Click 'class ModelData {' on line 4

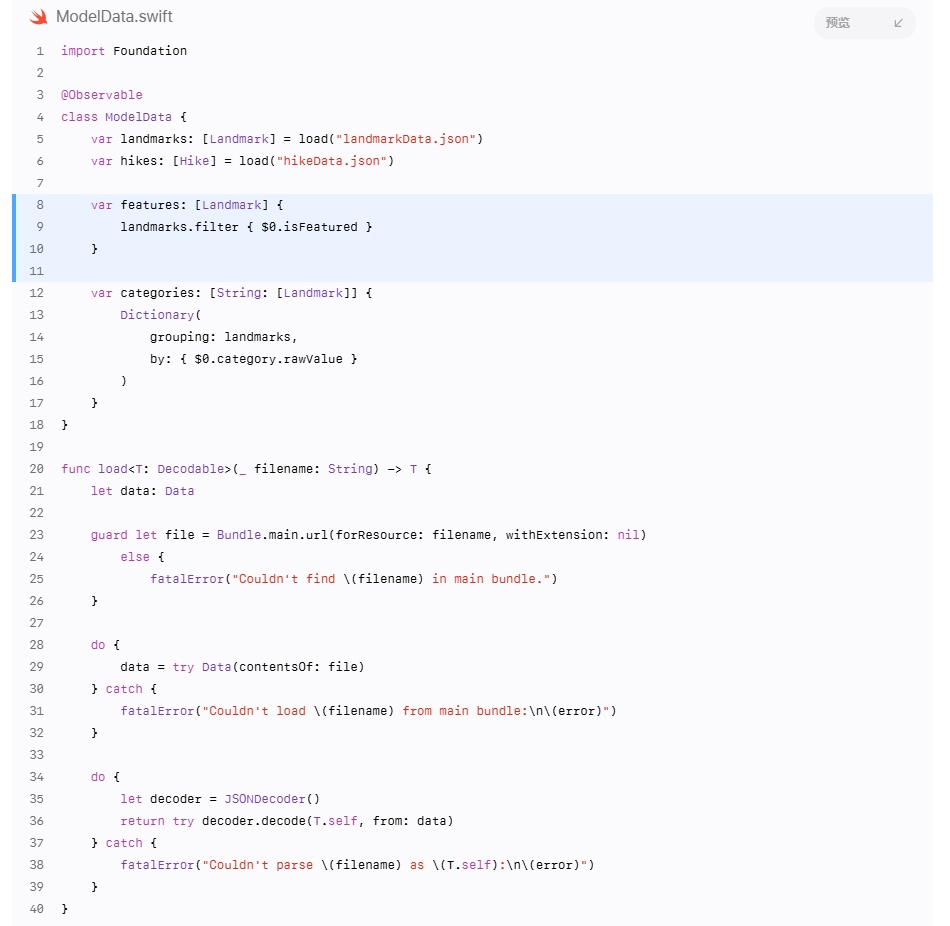(124, 117)
